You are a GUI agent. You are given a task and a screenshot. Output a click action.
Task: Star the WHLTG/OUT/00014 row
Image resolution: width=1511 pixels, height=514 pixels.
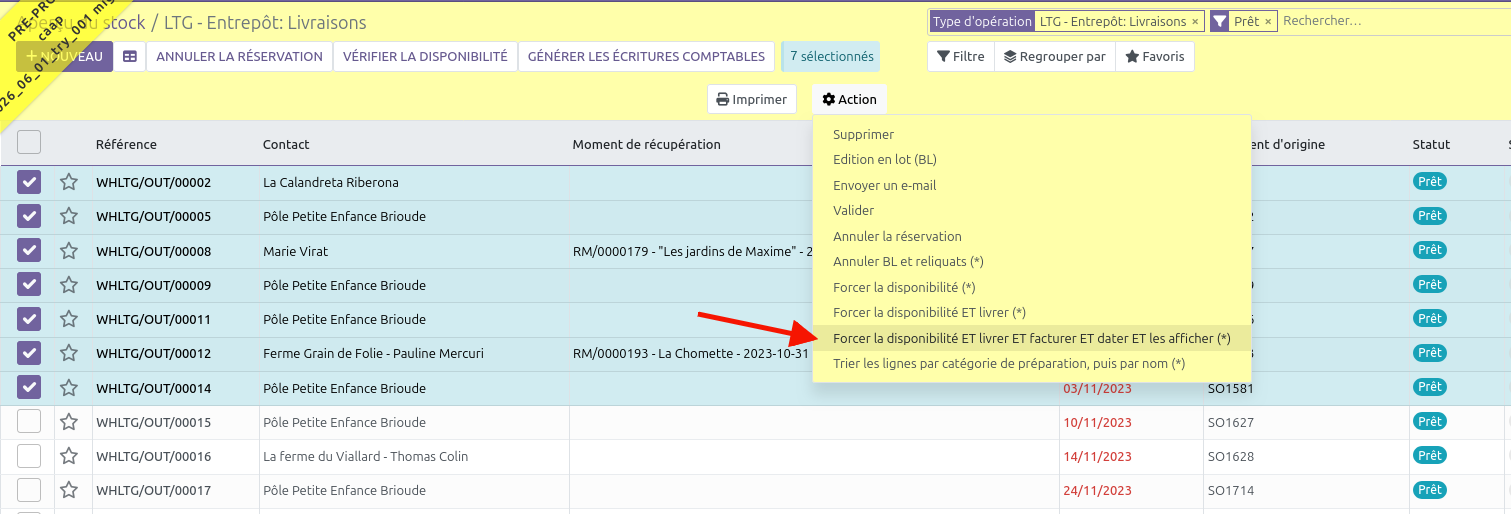tap(69, 388)
